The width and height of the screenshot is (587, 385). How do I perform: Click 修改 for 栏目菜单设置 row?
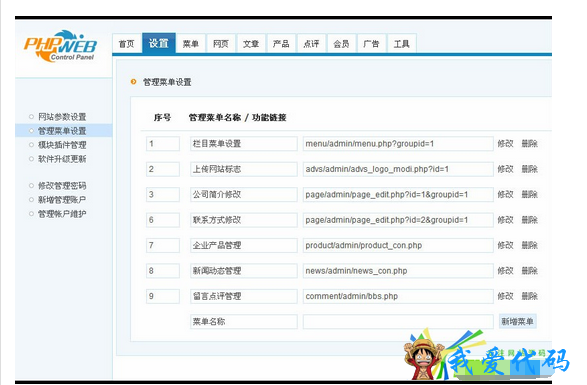click(505, 144)
